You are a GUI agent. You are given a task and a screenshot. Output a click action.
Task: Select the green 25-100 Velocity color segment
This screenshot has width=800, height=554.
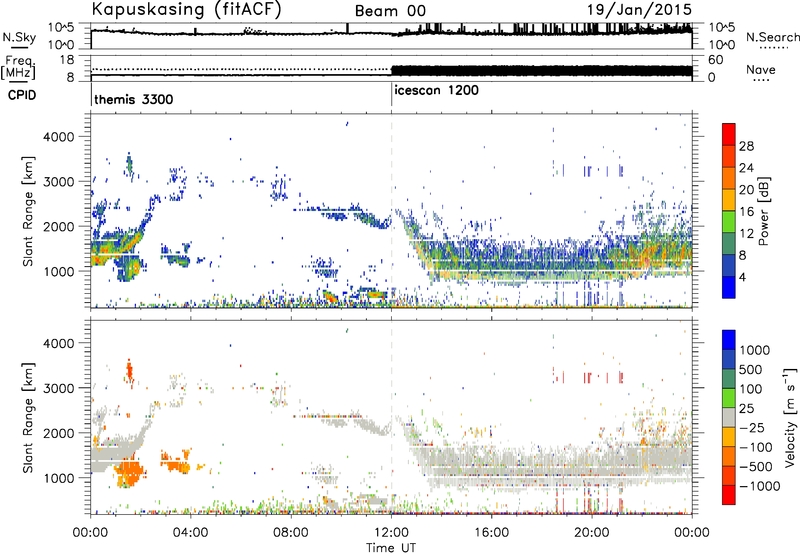pyautogui.click(x=729, y=398)
